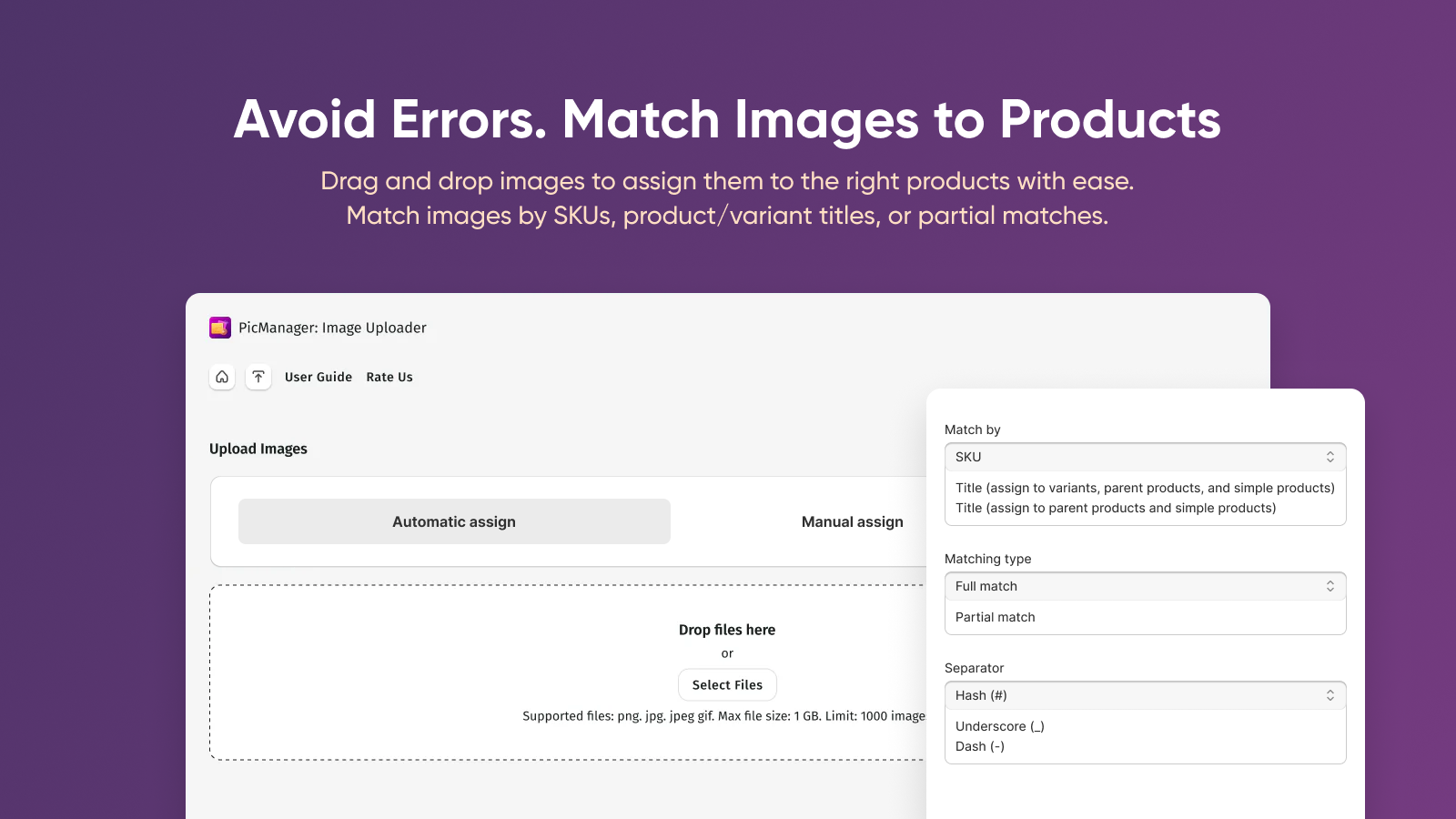1456x819 pixels.
Task: Click the Match by dropdown chevron icon
Action: click(x=1330, y=457)
